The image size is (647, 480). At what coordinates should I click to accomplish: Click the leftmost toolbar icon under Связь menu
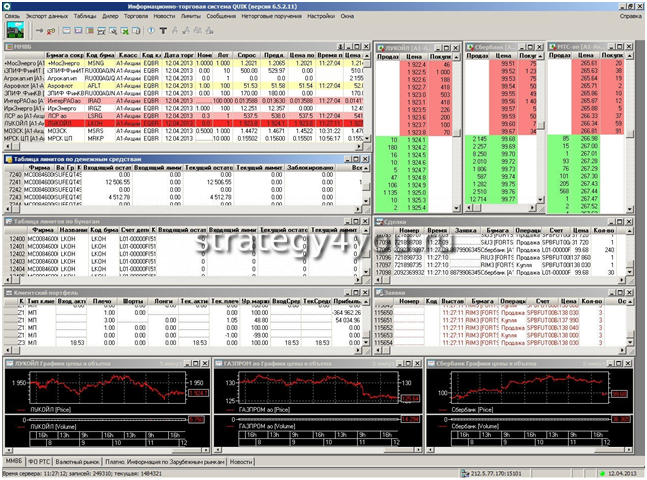coord(8,29)
